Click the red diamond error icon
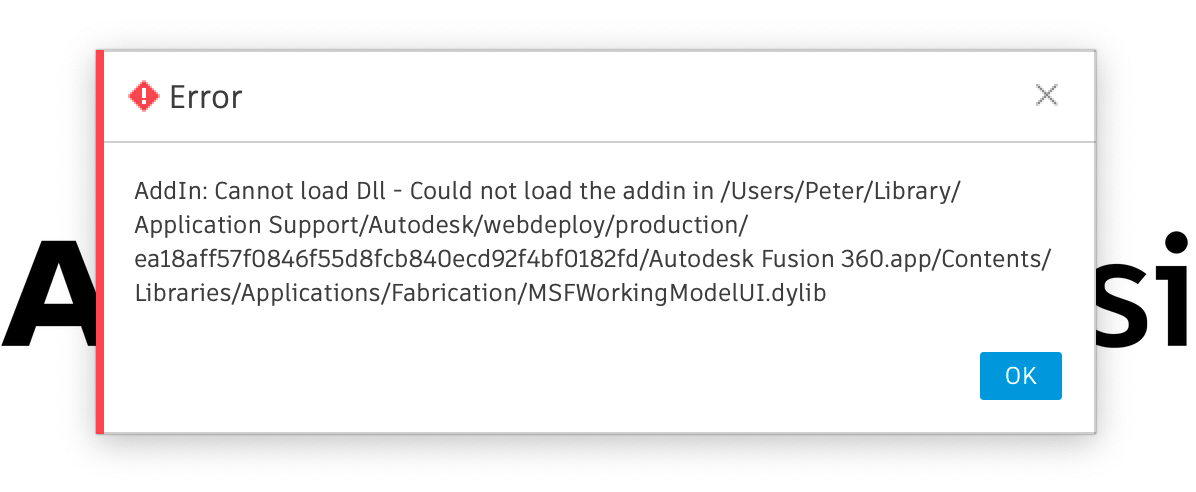 (143, 96)
